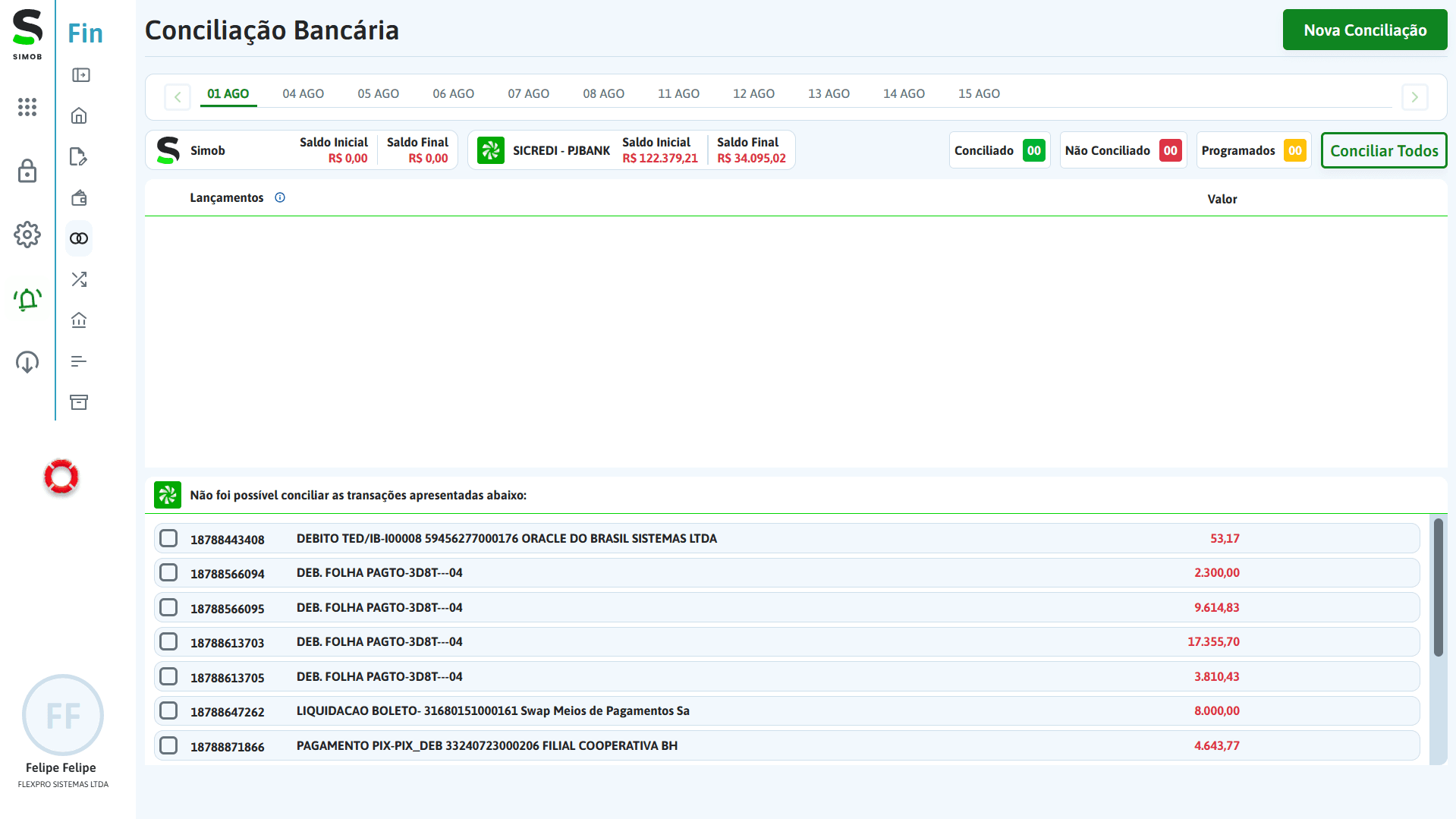Switch to the 04 AGO tab
The height and width of the screenshot is (819, 1456).
tap(303, 93)
